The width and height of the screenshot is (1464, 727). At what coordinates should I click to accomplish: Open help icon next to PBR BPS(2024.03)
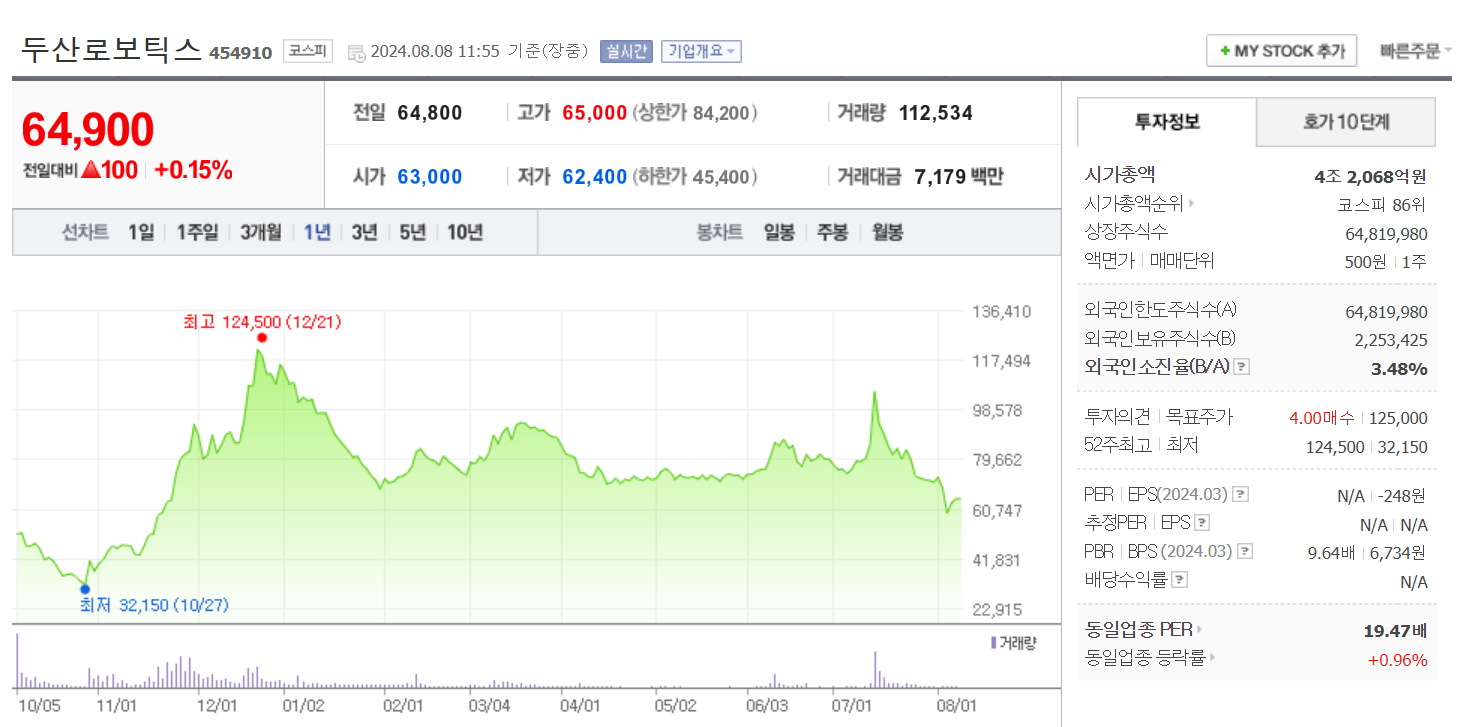click(1245, 551)
